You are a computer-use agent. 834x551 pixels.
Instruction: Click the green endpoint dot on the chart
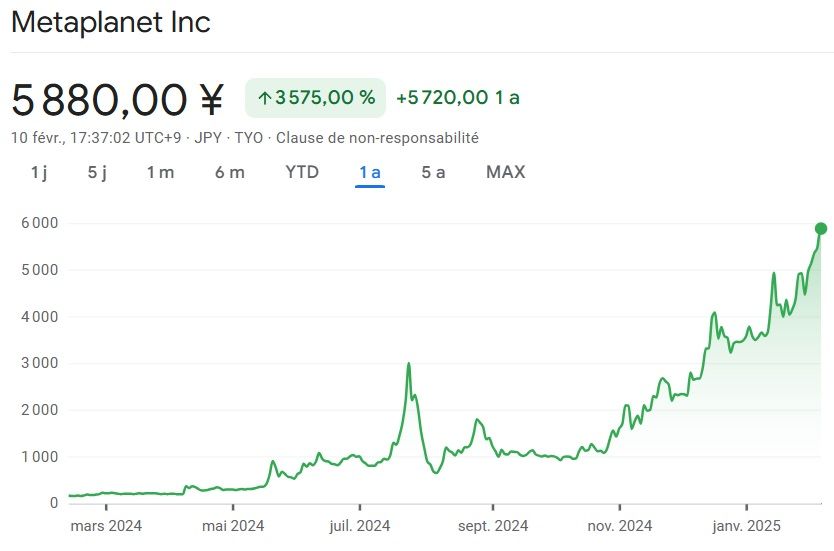(x=821, y=228)
